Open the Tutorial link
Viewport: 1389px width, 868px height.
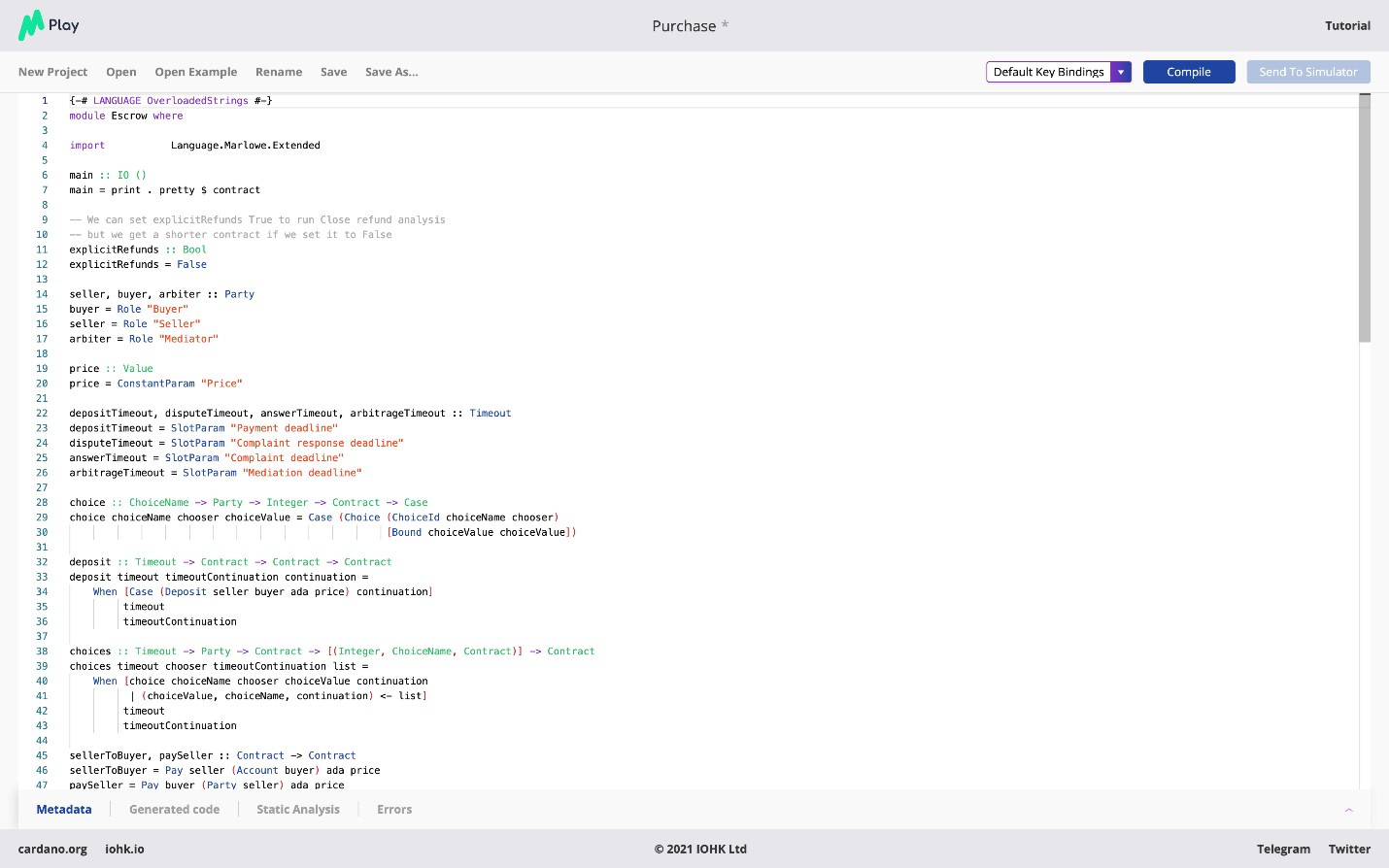(1348, 26)
